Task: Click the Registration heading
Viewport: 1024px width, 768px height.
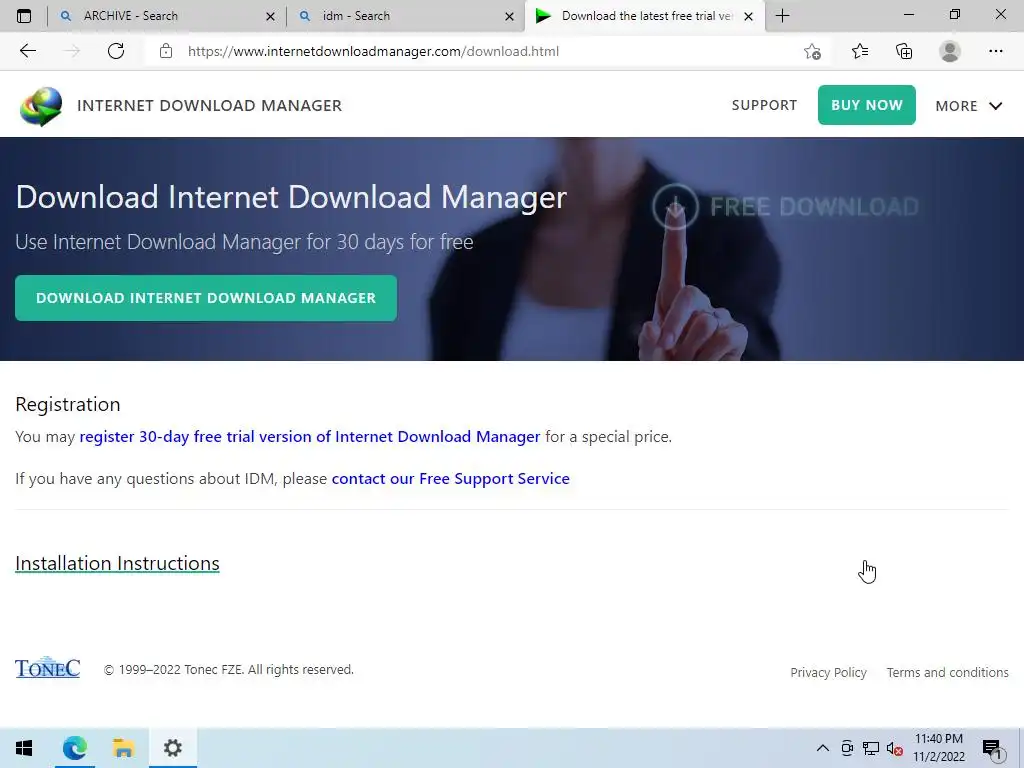Action: pos(68,404)
